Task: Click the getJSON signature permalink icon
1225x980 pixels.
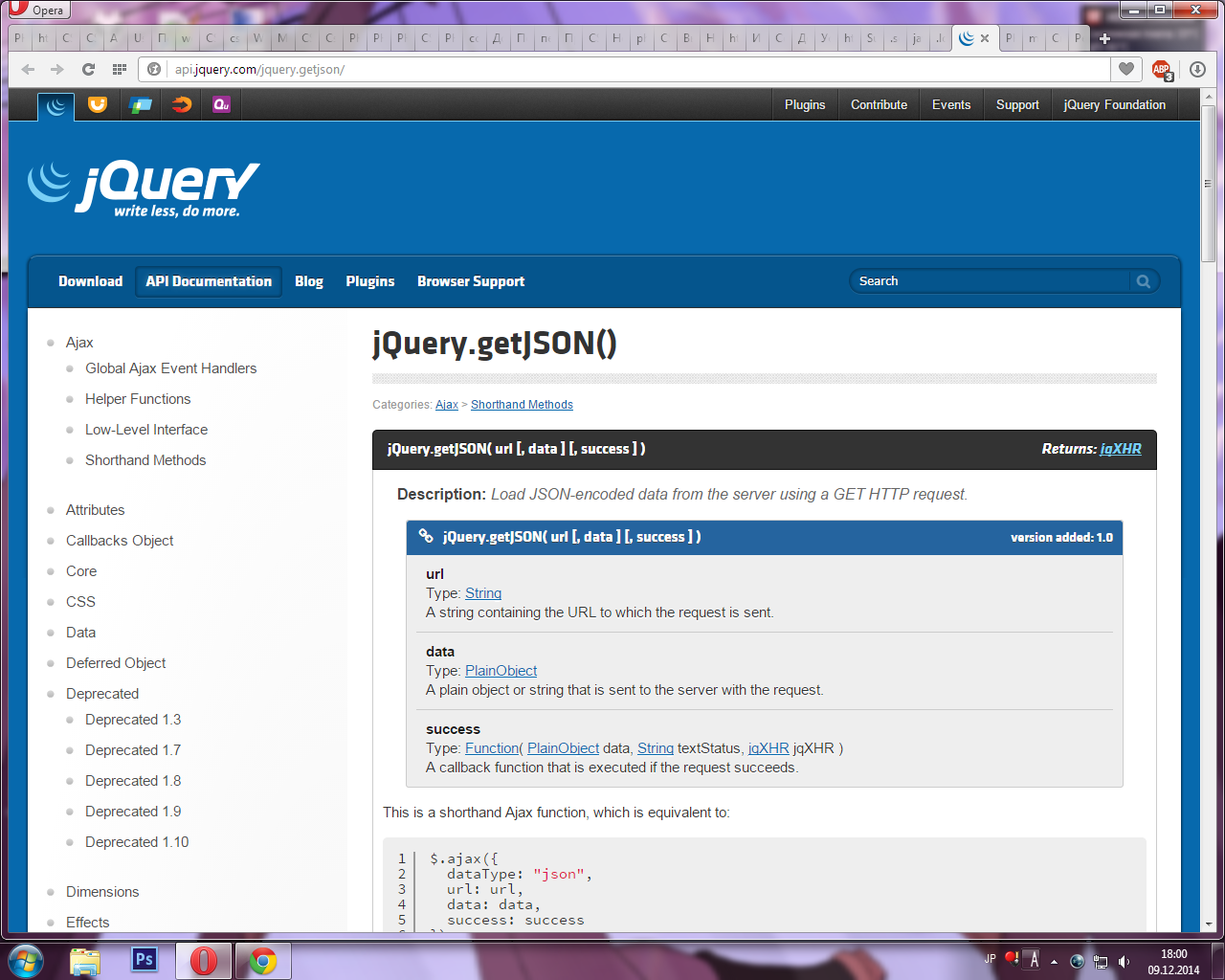Action: pos(426,537)
